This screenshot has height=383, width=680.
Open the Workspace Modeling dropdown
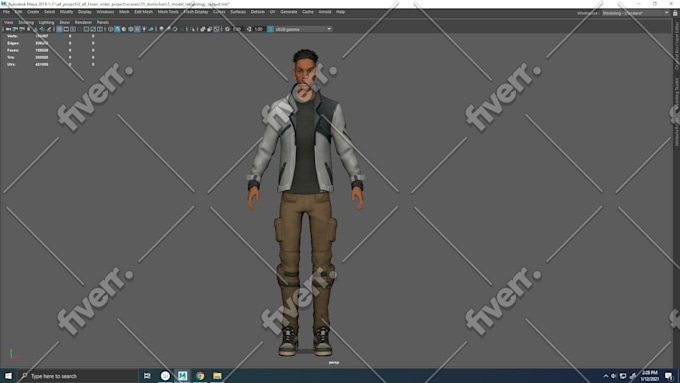coord(636,13)
